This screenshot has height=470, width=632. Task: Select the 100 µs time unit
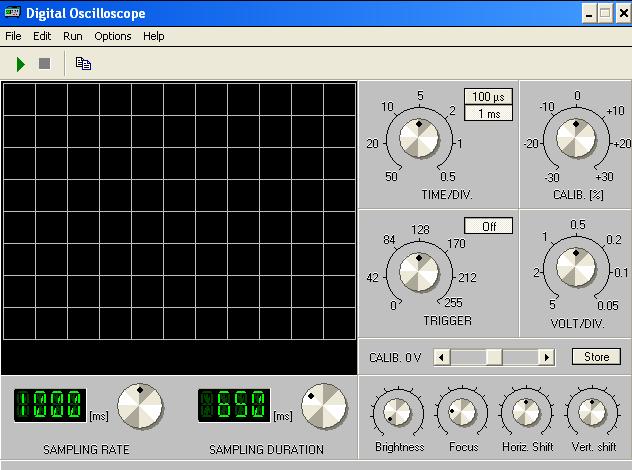tap(489, 97)
